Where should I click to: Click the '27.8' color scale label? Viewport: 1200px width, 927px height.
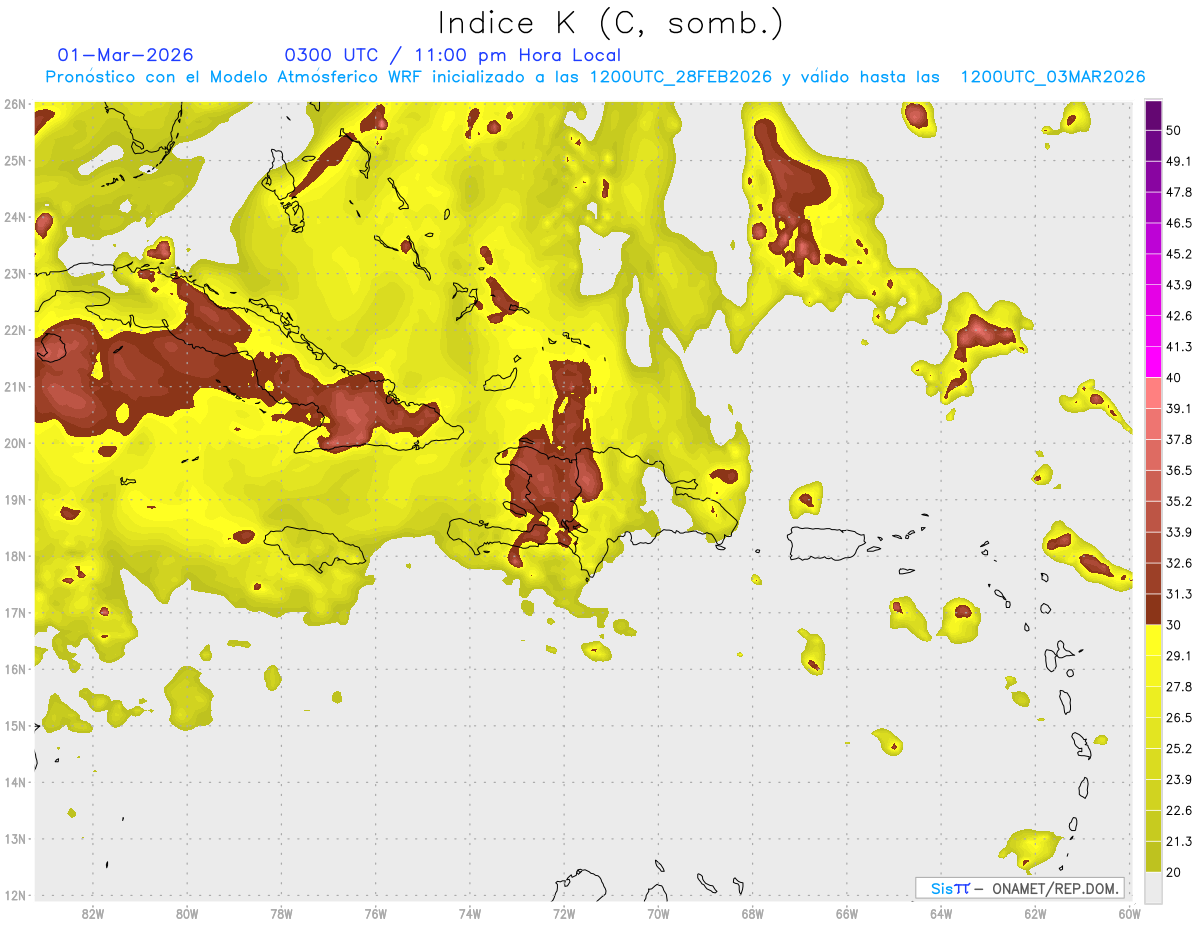[x=1179, y=686]
